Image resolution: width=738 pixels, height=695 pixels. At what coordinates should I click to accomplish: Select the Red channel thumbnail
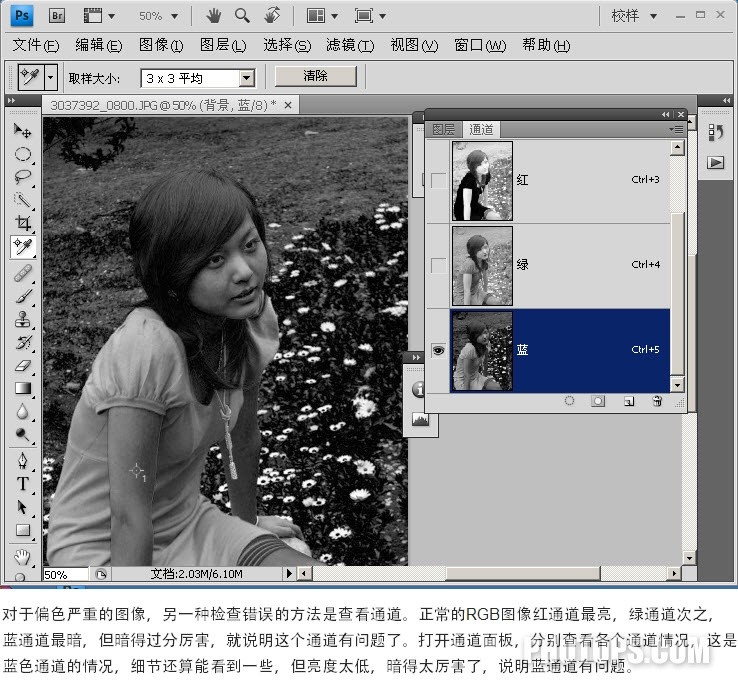(482, 181)
